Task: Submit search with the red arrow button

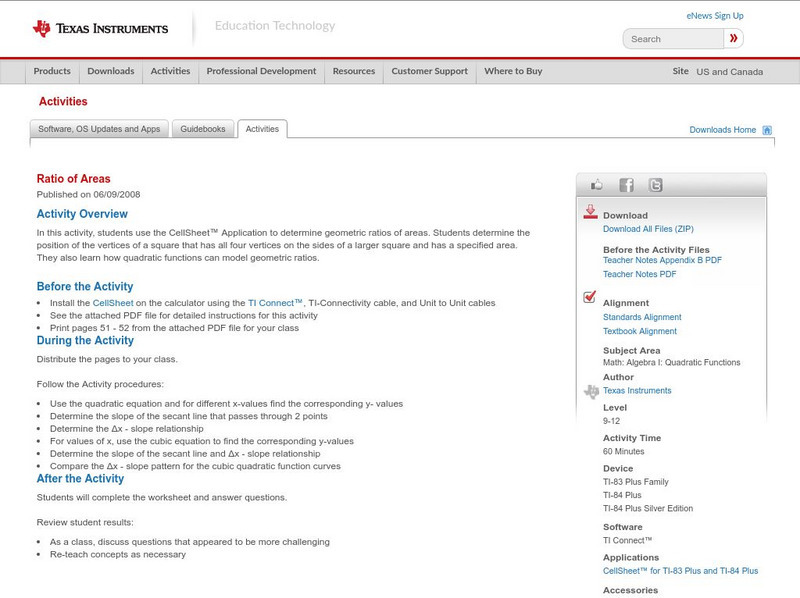Action: (x=733, y=38)
